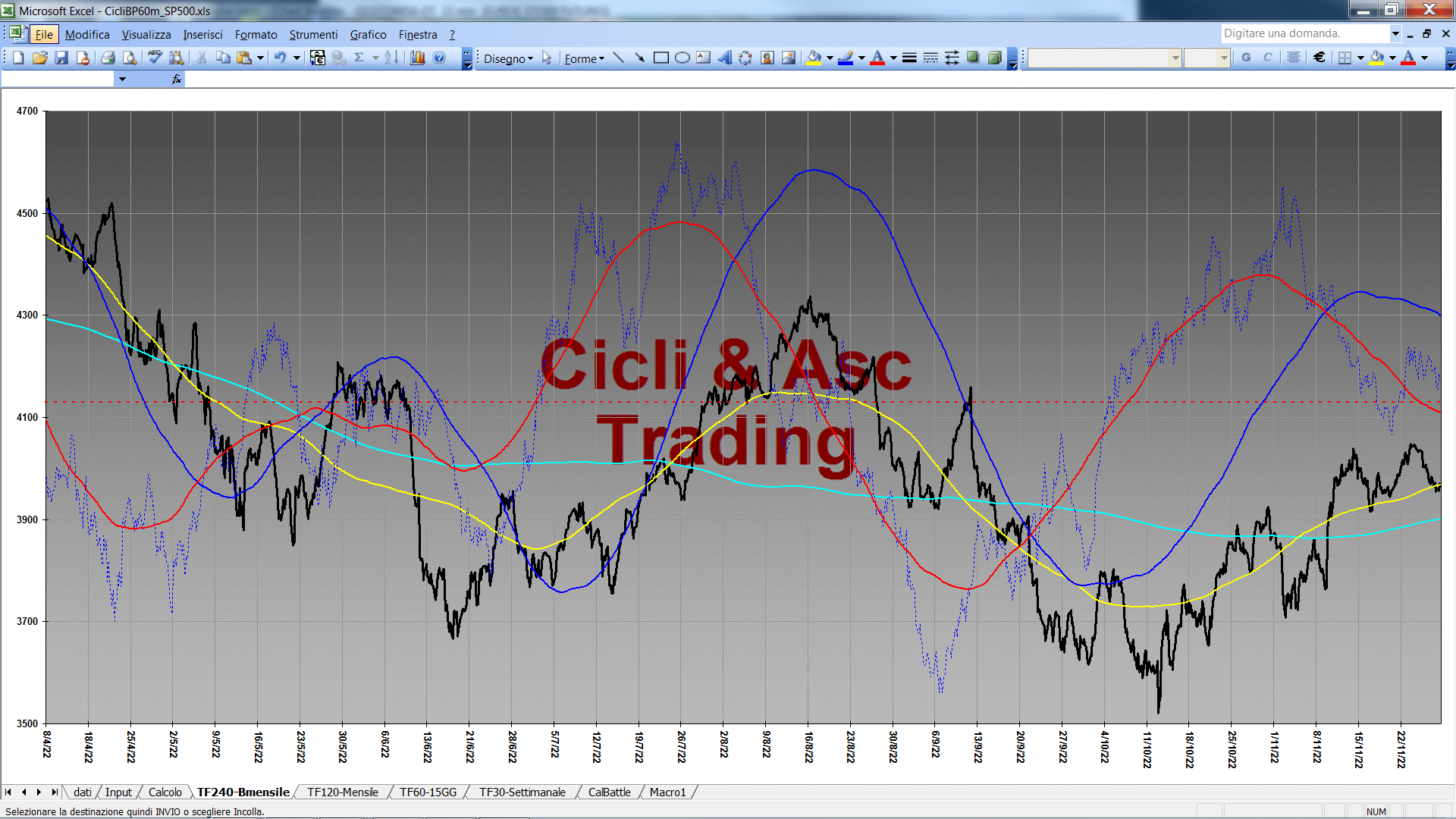The height and width of the screenshot is (819, 1456).
Task: Select the Rectangle drawing tool
Action: coord(661,58)
